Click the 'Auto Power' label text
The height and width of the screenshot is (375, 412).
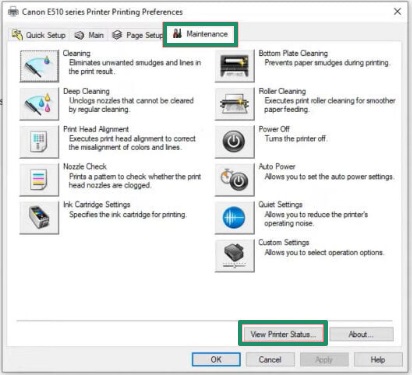pyautogui.click(x=277, y=166)
